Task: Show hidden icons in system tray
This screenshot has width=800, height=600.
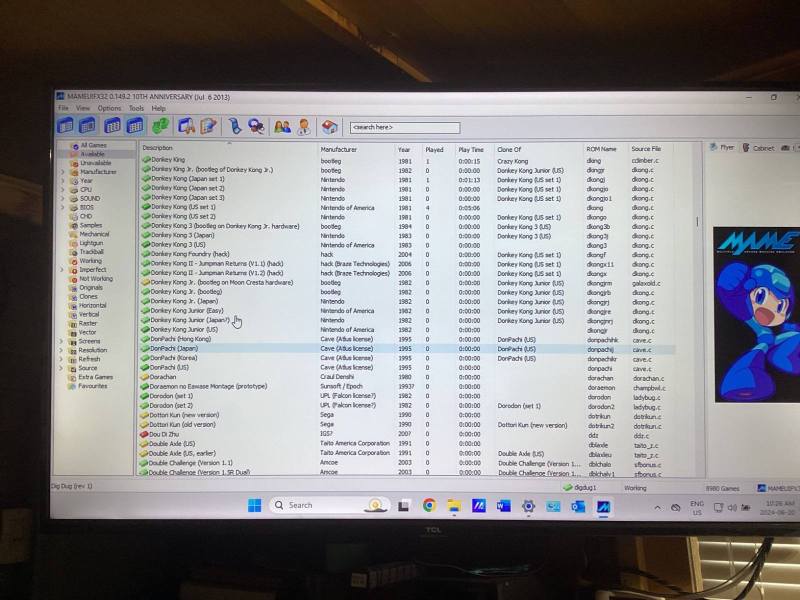Action: [657, 508]
